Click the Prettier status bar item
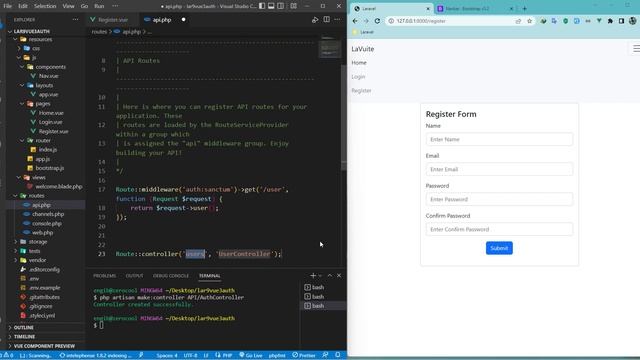Screen dimensions: 640x360 pos(304,356)
